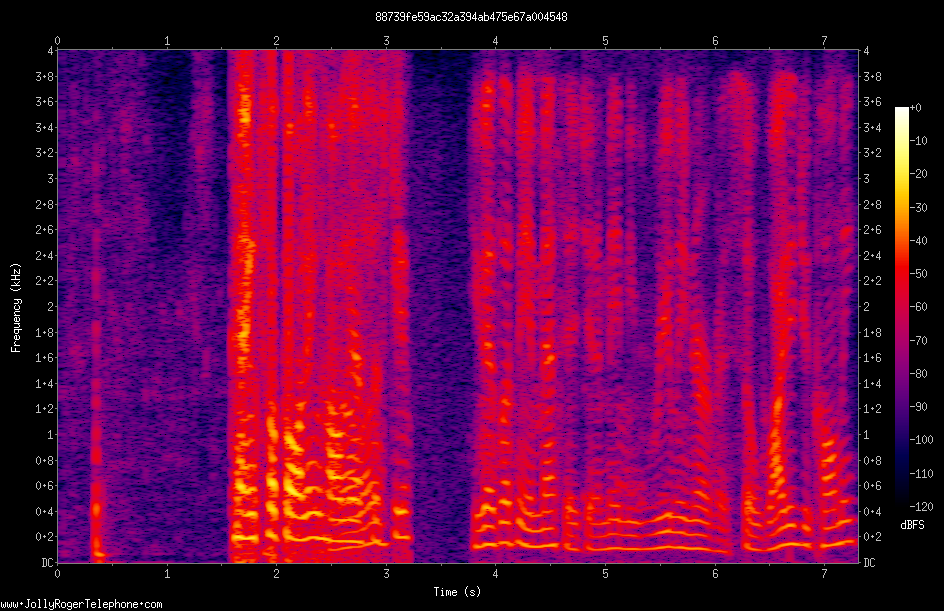This screenshot has height=611, width=944.
Task: Click the "2·6" tick on the left frequency axis
Action: tap(44, 230)
